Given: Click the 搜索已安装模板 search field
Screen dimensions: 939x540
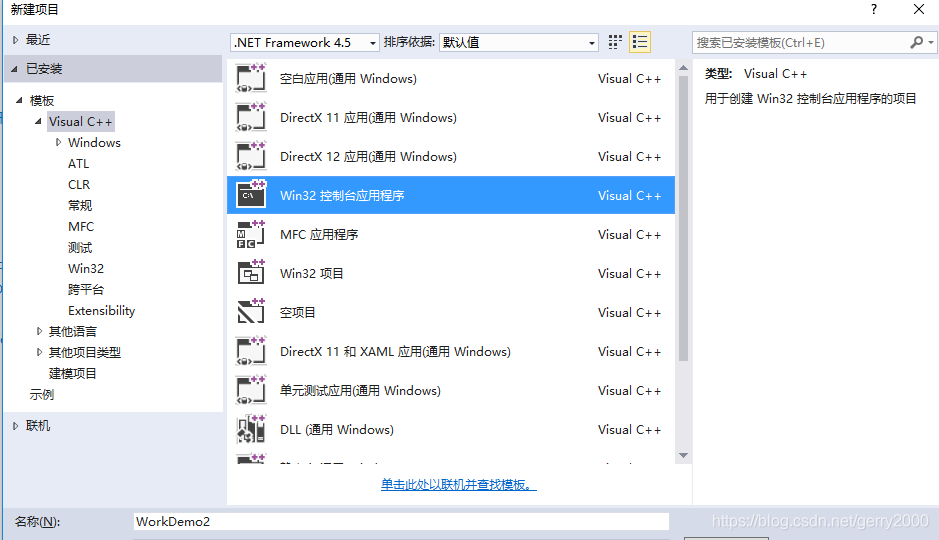Looking at the screenshot, I should pyautogui.click(x=802, y=43).
